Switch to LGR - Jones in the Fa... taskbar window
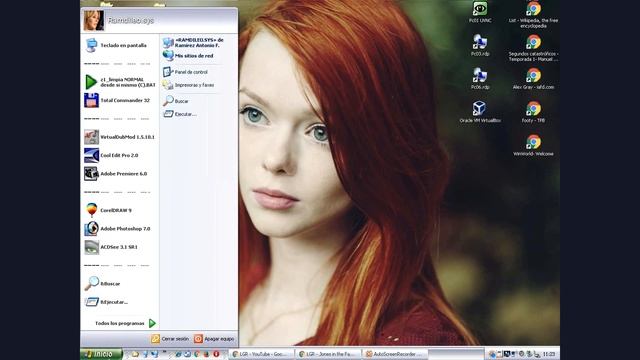This screenshot has height=360, width=640. pos(329,354)
